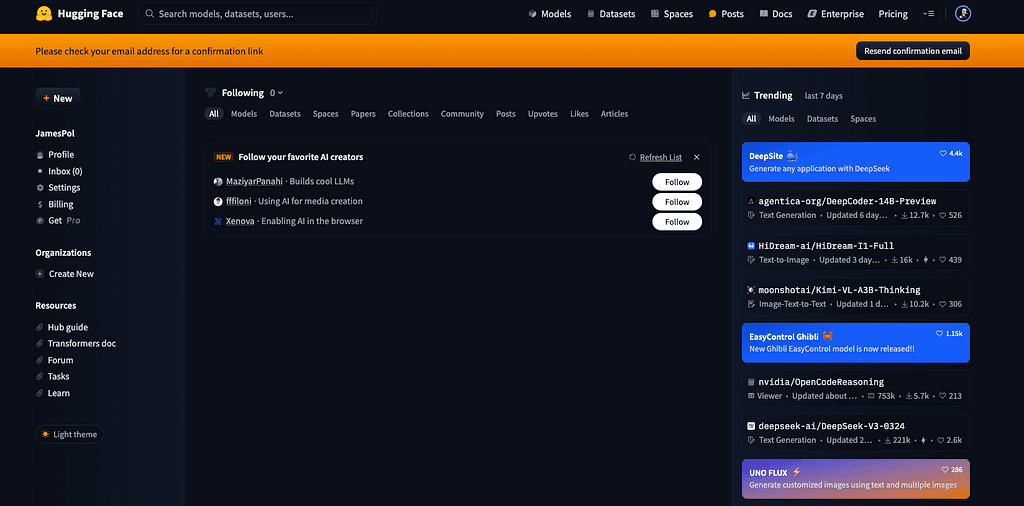The image size is (1024, 506).
Task: Click the Trending chart icon
Action: point(746,95)
